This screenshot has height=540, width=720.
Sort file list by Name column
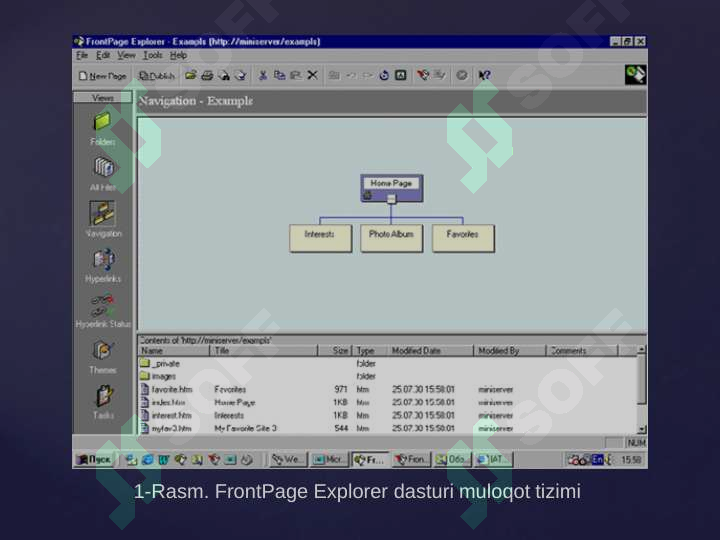[174, 351]
